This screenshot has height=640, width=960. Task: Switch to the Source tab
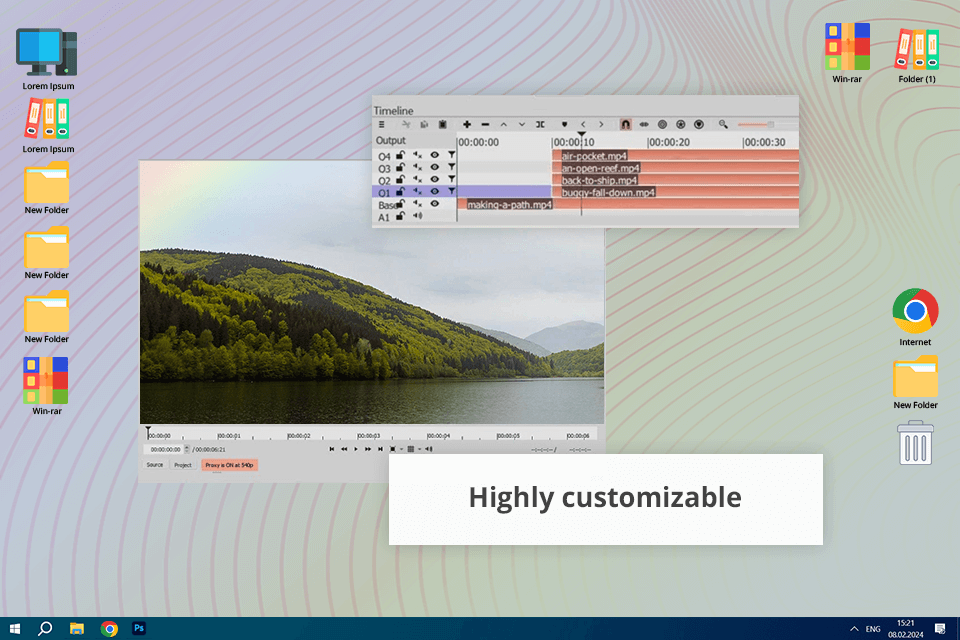click(155, 465)
